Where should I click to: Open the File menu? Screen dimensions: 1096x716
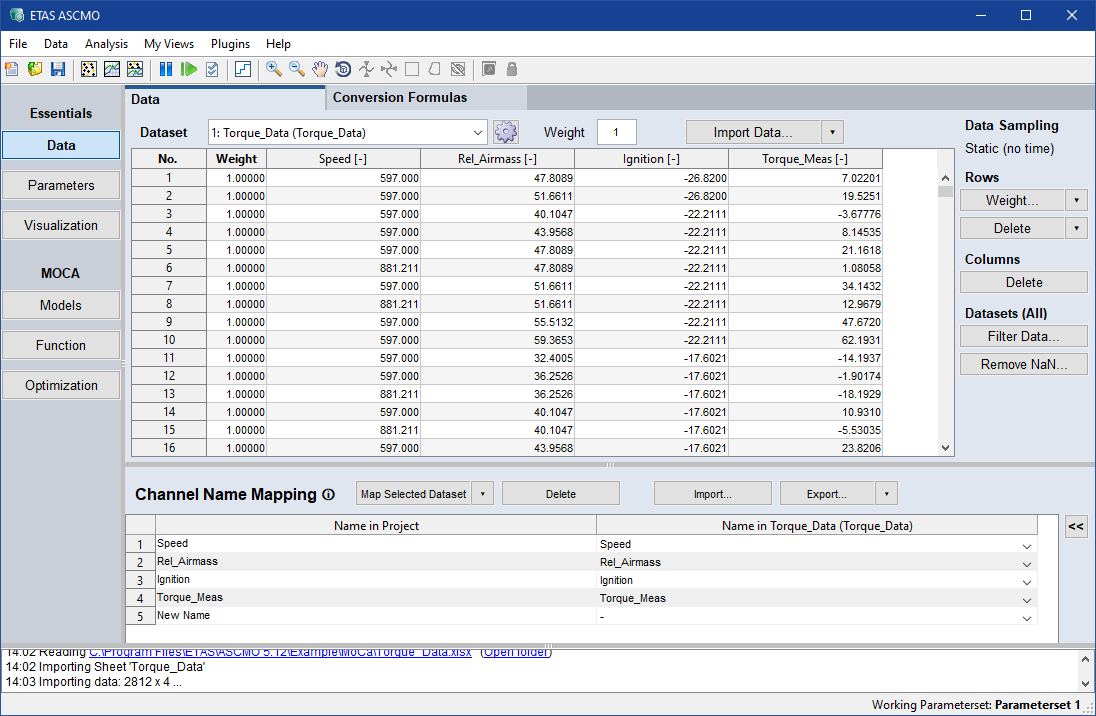(18, 43)
